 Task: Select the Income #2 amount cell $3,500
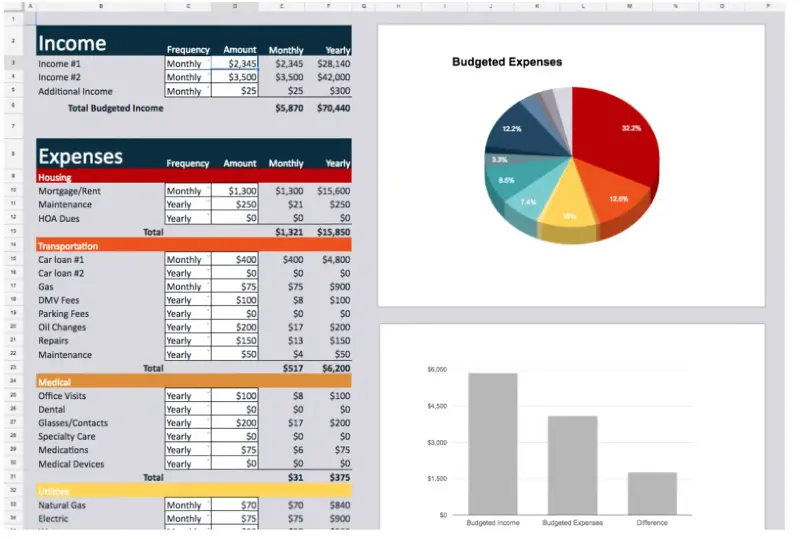click(235, 77)
